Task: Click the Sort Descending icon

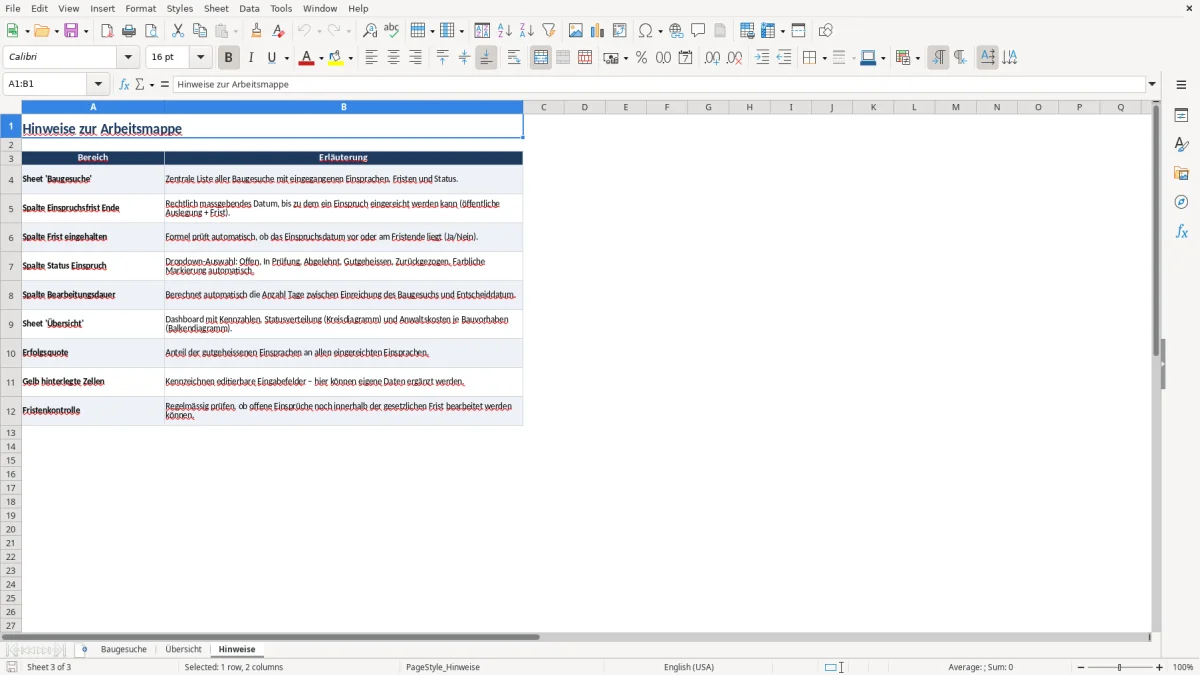Action: tap(527, 31)
